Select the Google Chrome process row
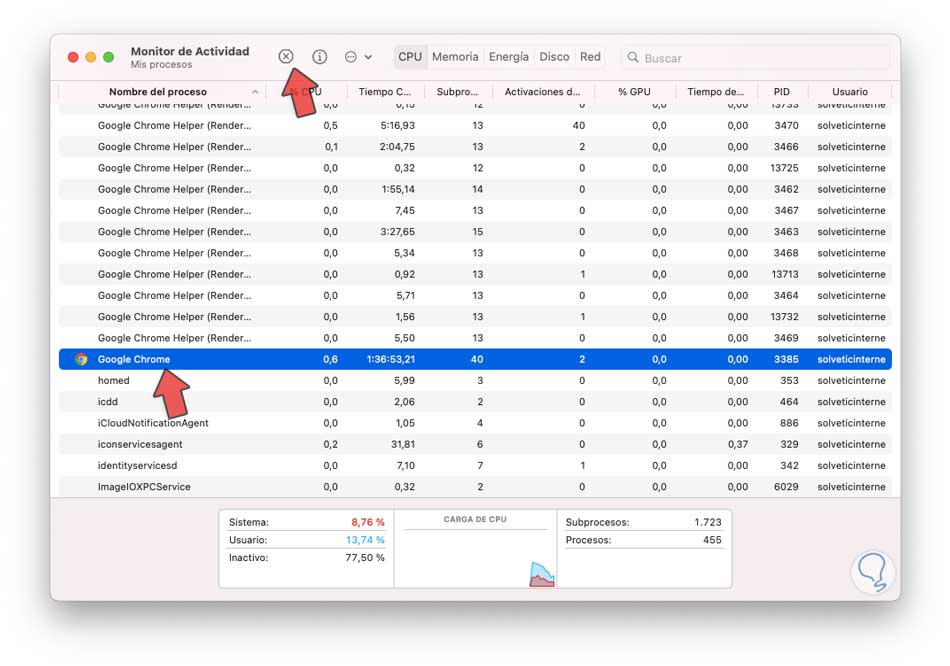Image resolution: width=950 pixels, height=666 pixels. click(x=475, y=359)
